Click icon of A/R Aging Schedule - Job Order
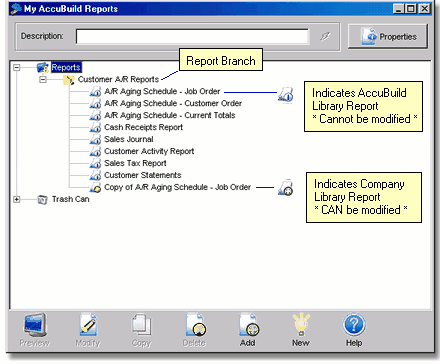Screen dimensions: 440x364 coord(95,91)
